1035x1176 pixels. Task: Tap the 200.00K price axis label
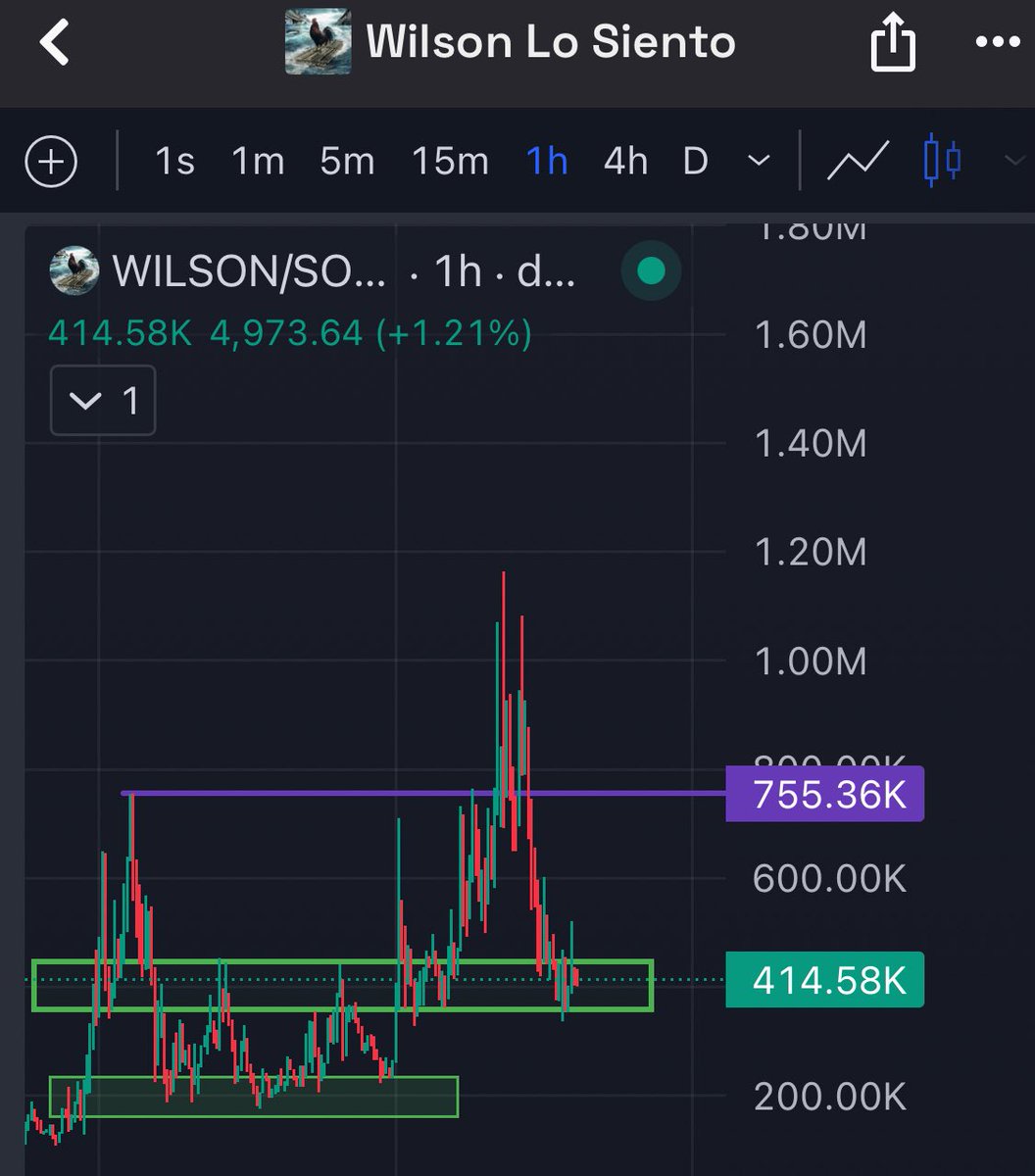(829, 1097)
